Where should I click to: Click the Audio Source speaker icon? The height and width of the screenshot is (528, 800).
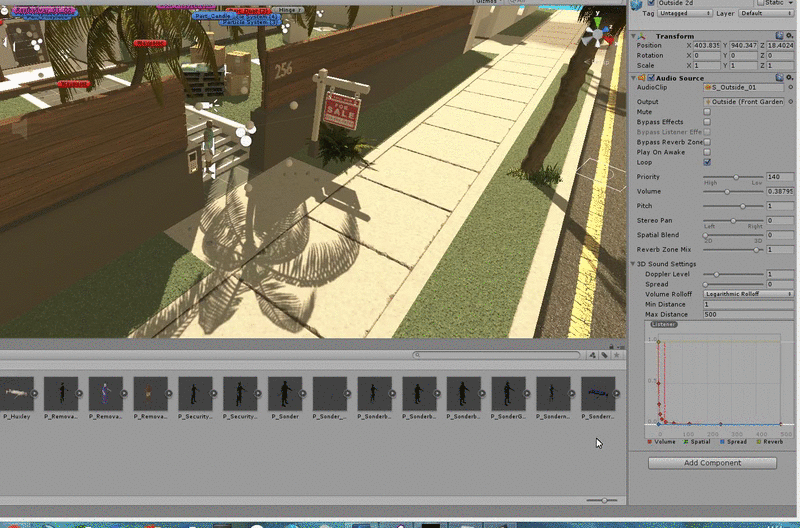[x=641, y=78]
